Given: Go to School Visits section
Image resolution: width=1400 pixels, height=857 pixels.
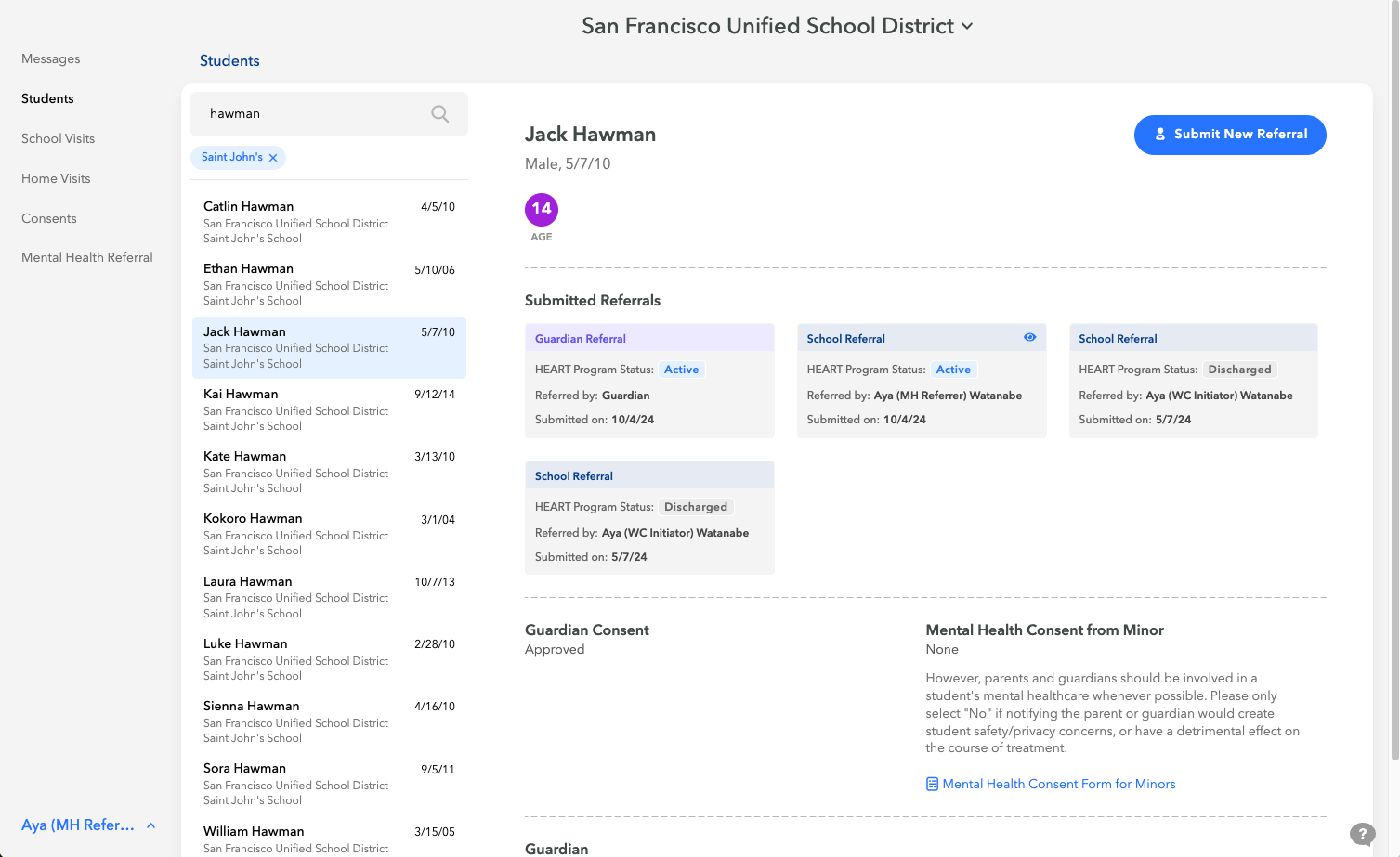Looking at the screenshot, I should (x=59, y=139).
